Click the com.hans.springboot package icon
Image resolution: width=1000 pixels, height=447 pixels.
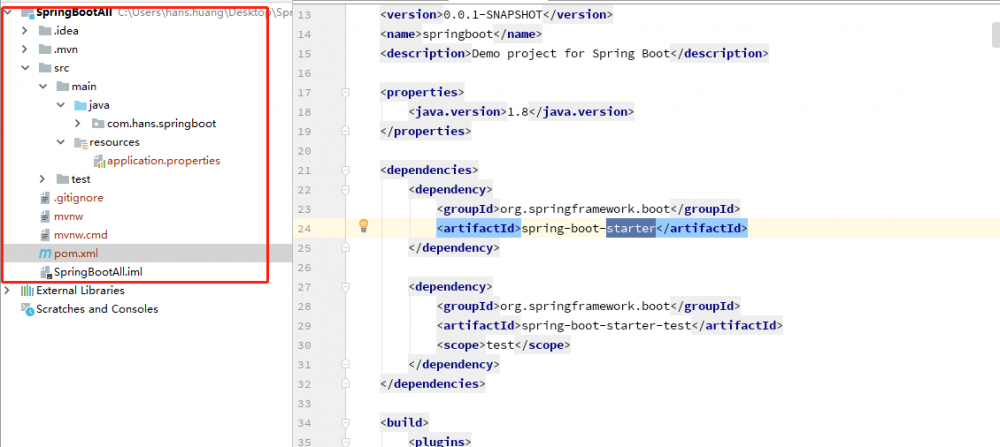98,123
